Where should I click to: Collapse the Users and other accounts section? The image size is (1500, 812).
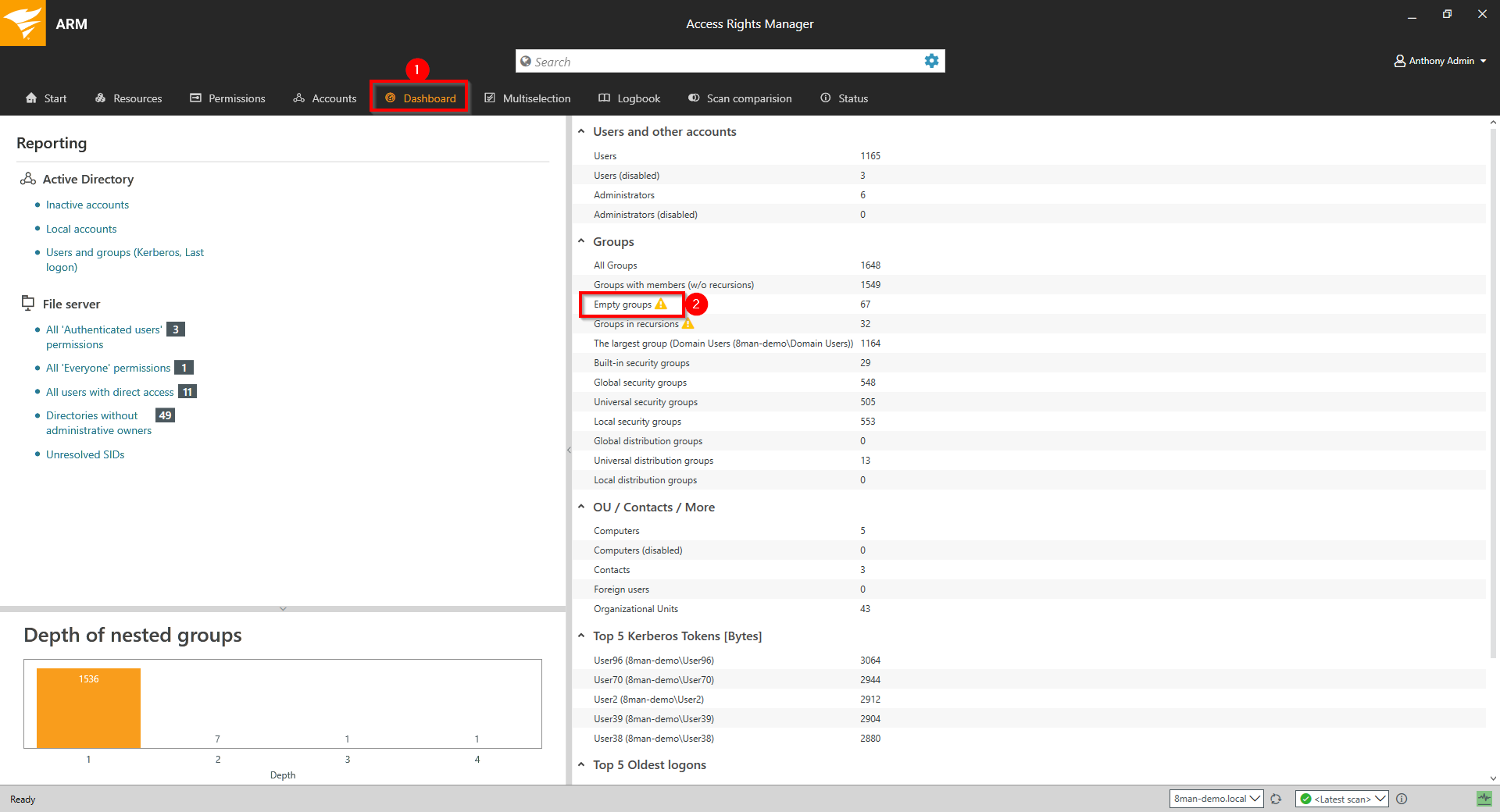pyautogui.click(x=581, y=131)
